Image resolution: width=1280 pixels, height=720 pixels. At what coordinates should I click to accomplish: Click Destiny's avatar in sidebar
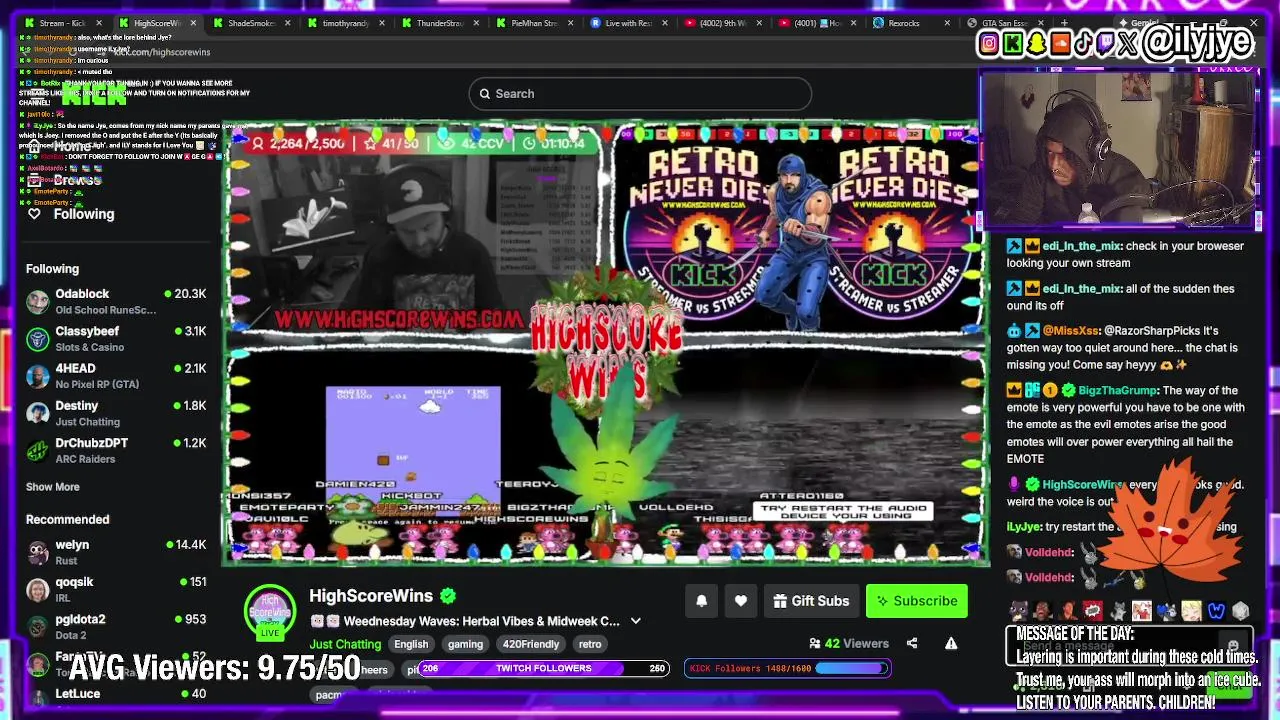pos(38,413)
